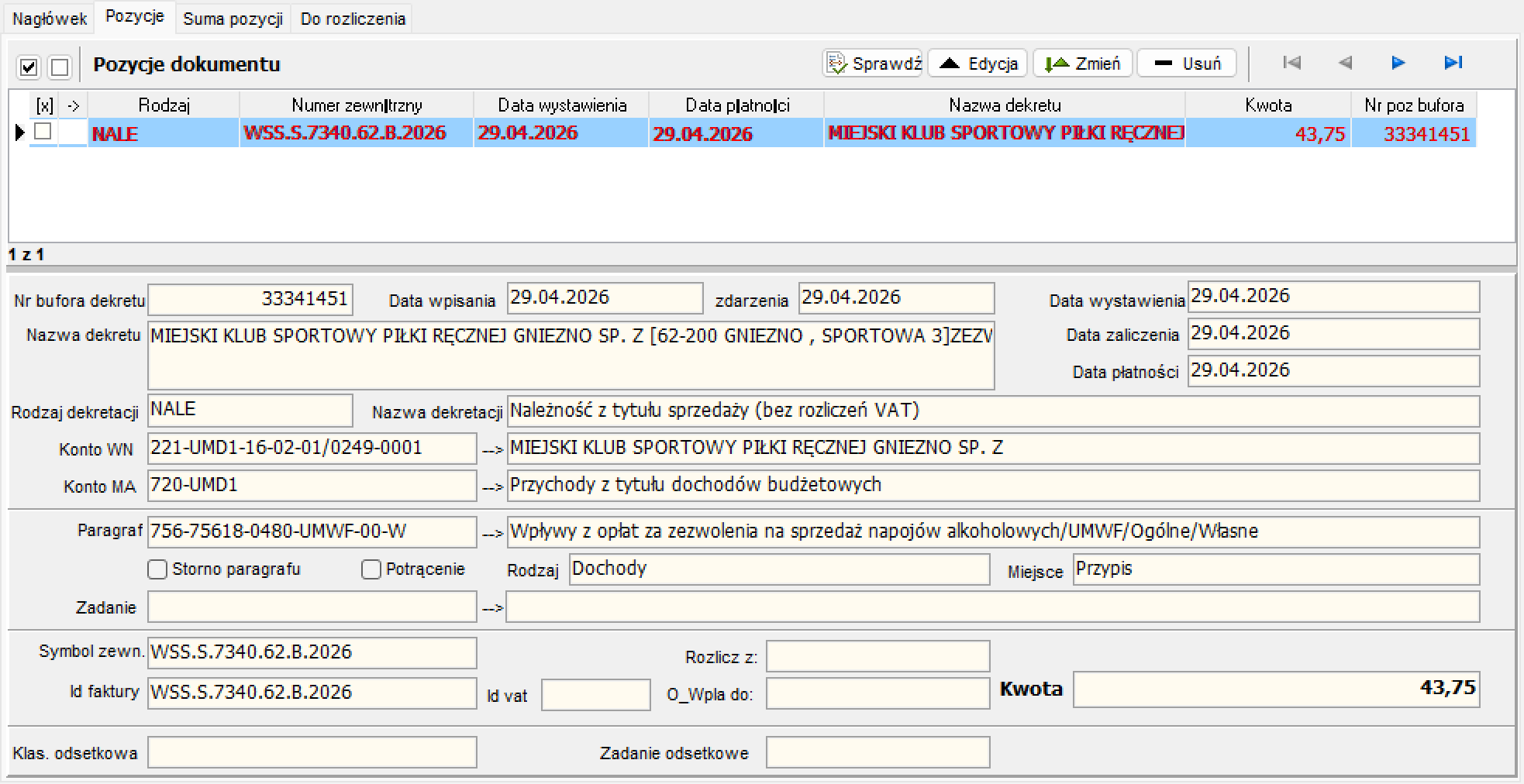This screenshot has width=1524, height=784.
Task: Switch to the Suma pozycji tab
Action: (233, 19)
